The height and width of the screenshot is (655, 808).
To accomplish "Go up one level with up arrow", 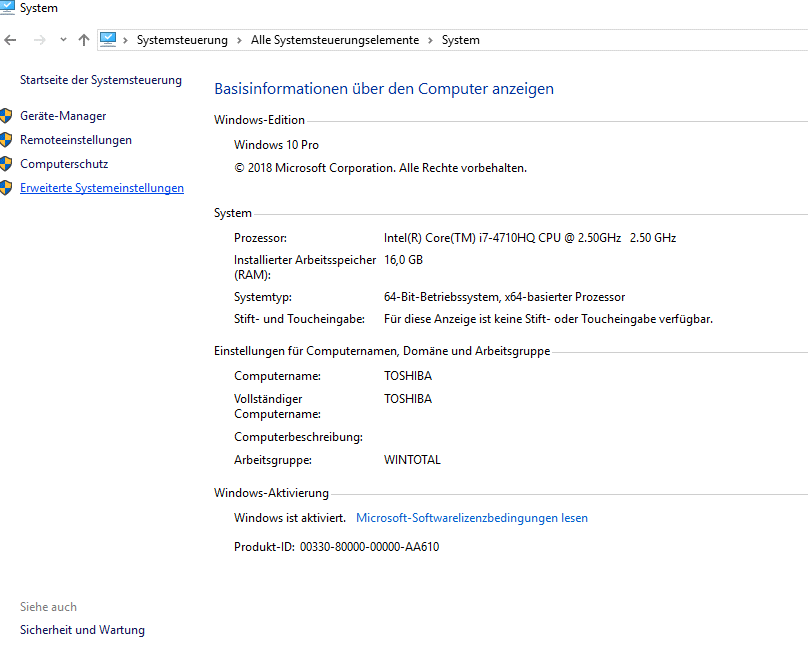I will coord(84,40).
